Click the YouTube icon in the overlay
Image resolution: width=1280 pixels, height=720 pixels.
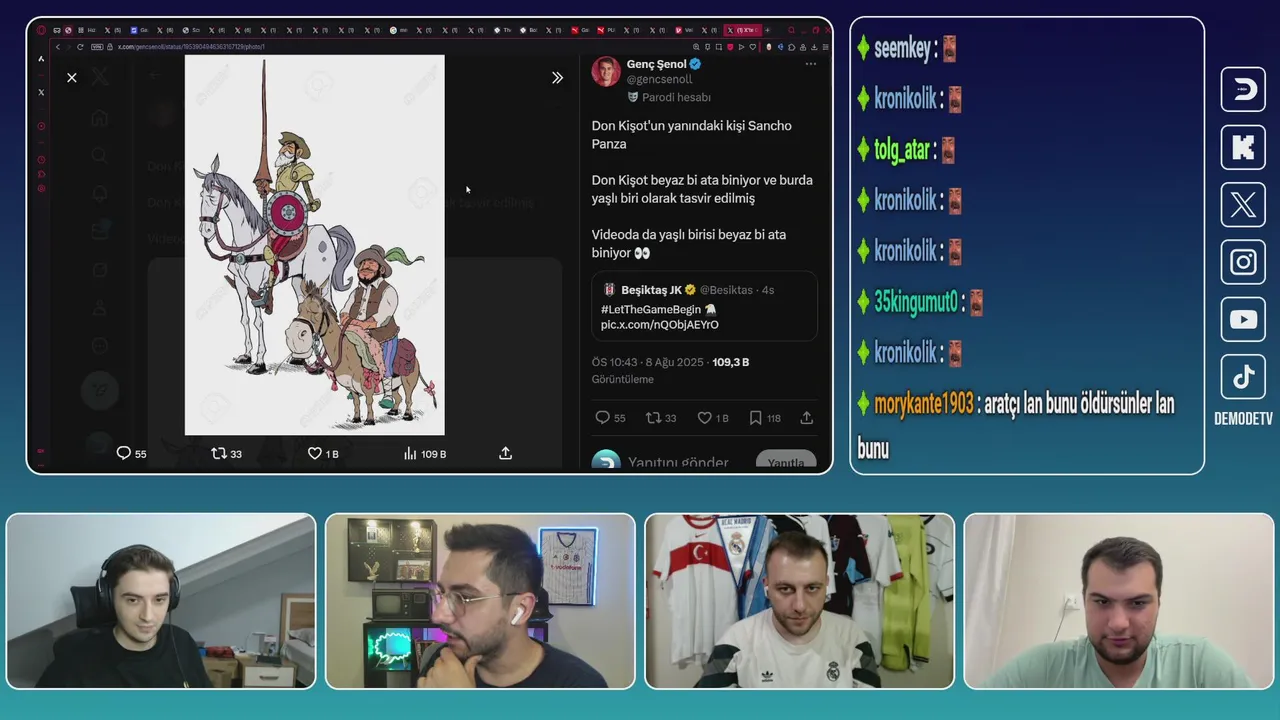tap(1243, 320)
